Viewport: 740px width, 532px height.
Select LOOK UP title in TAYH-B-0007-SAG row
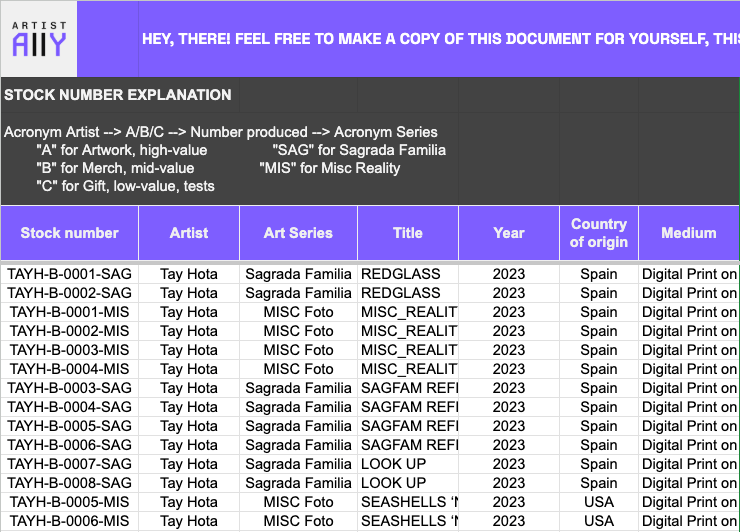tap(408, 464)
